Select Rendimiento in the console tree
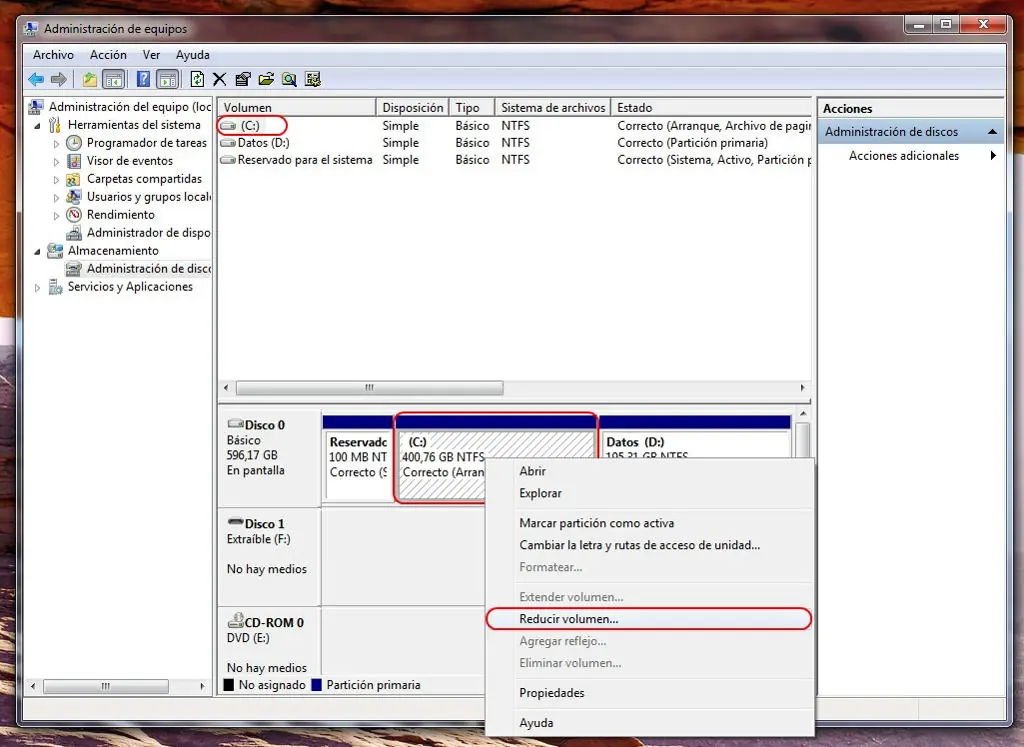1024x747 pixels. click(x=120, y=215)
